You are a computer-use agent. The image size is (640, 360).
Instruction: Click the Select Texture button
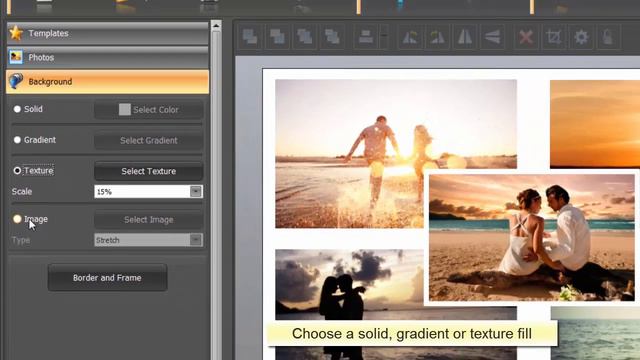(x=149, y=171)
